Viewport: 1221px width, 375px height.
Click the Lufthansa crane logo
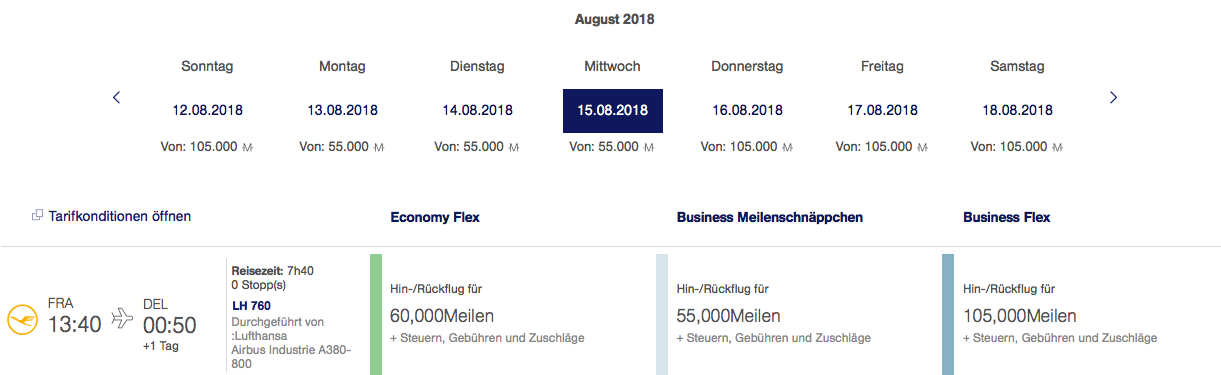pos(20,320)
